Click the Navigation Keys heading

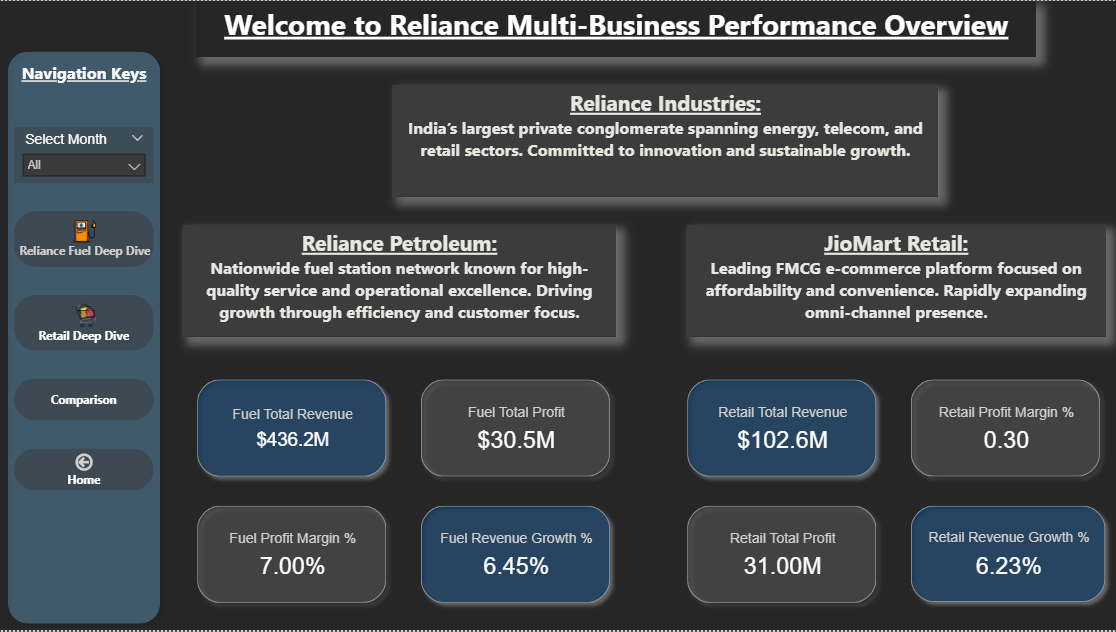point(84,74)
